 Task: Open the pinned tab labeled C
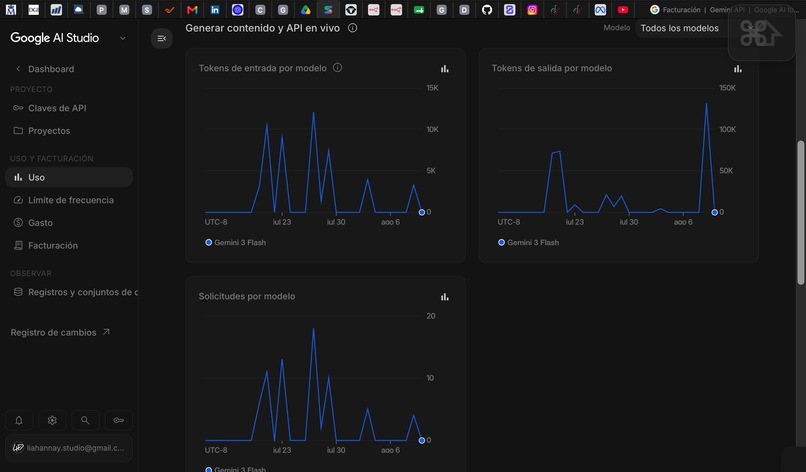[260, 10]
